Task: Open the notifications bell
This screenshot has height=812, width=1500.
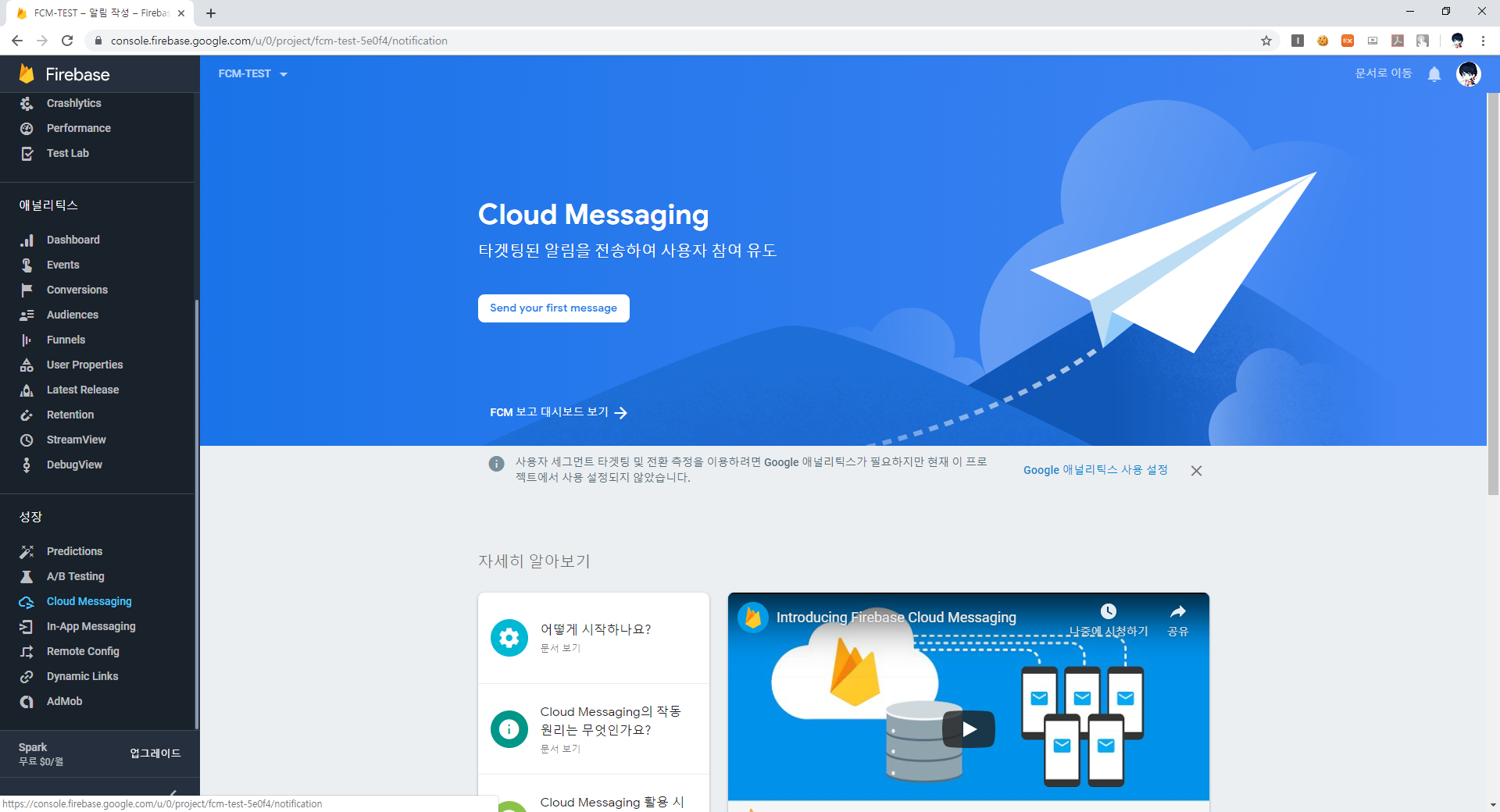Action: point(1434,74)
